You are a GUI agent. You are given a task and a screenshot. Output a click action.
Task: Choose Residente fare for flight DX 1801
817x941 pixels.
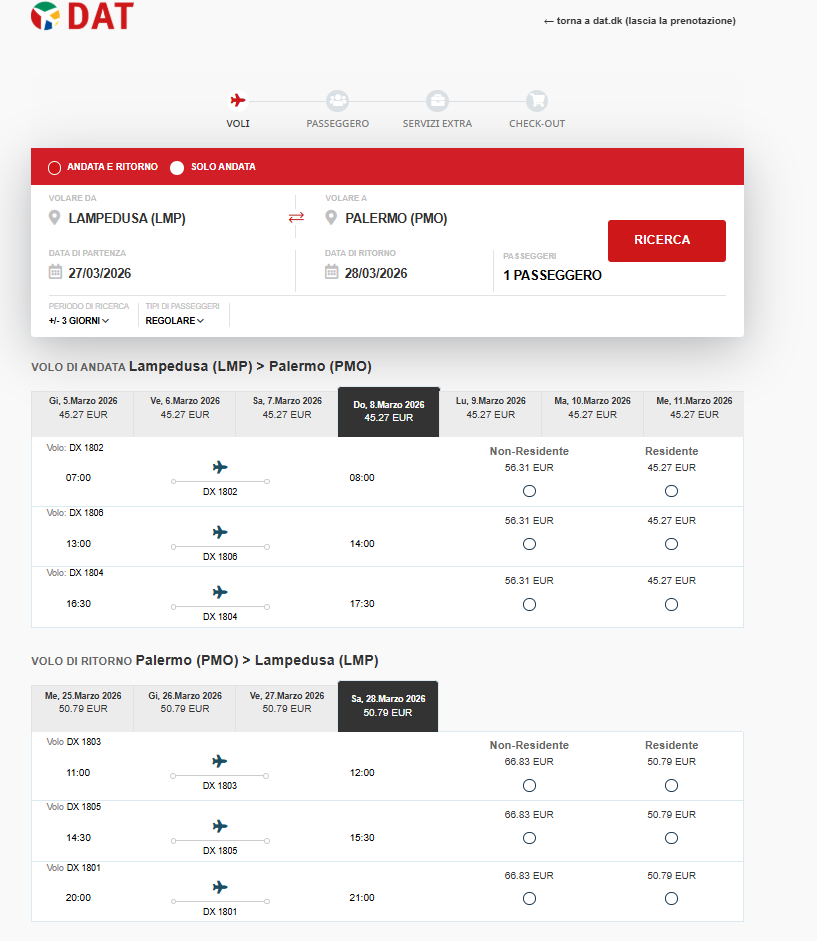point(671,898)
